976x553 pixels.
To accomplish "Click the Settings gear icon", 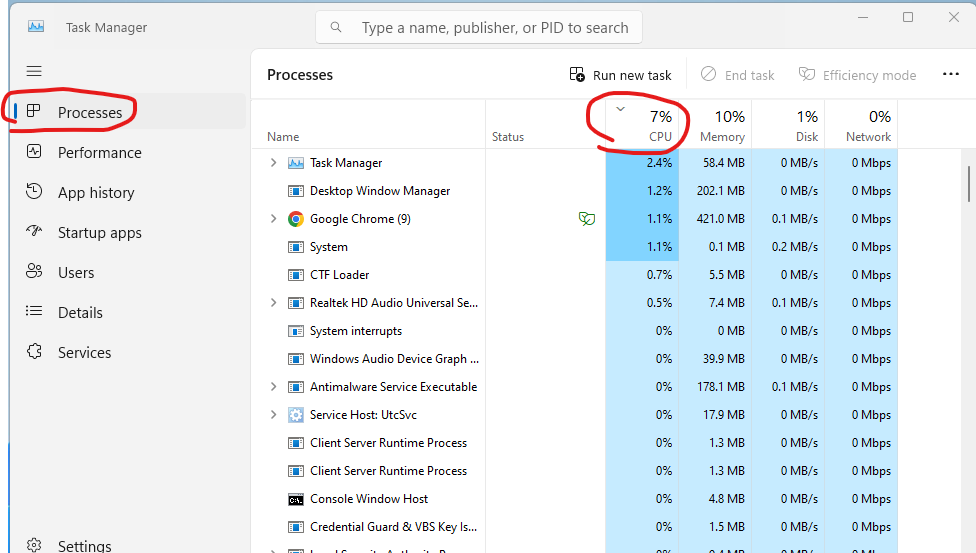I will tap(34, 545).
